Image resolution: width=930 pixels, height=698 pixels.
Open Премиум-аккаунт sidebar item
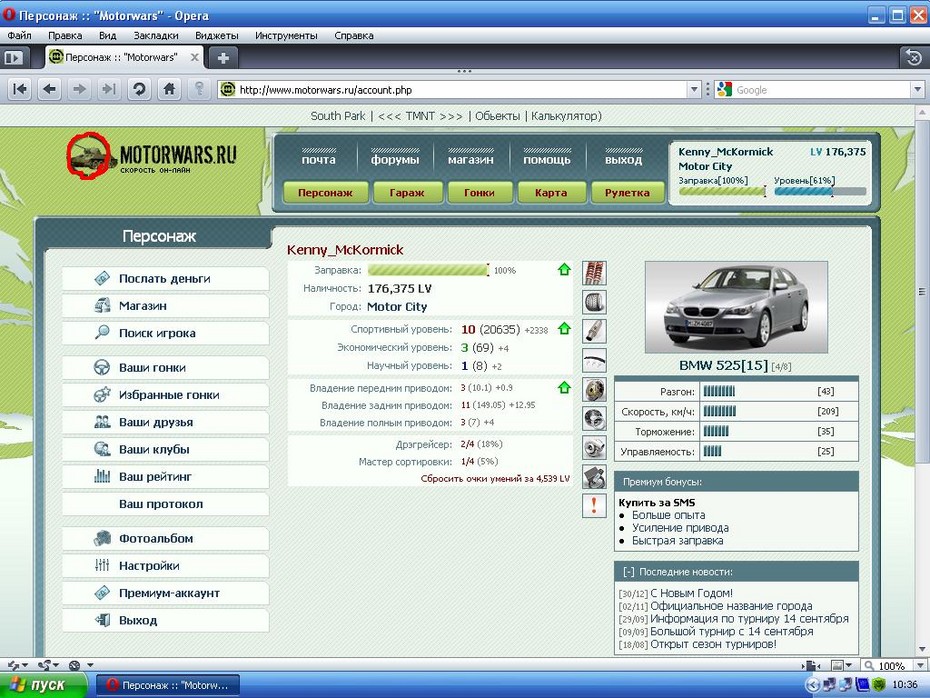pyautogui.click(x=165, y=593)
